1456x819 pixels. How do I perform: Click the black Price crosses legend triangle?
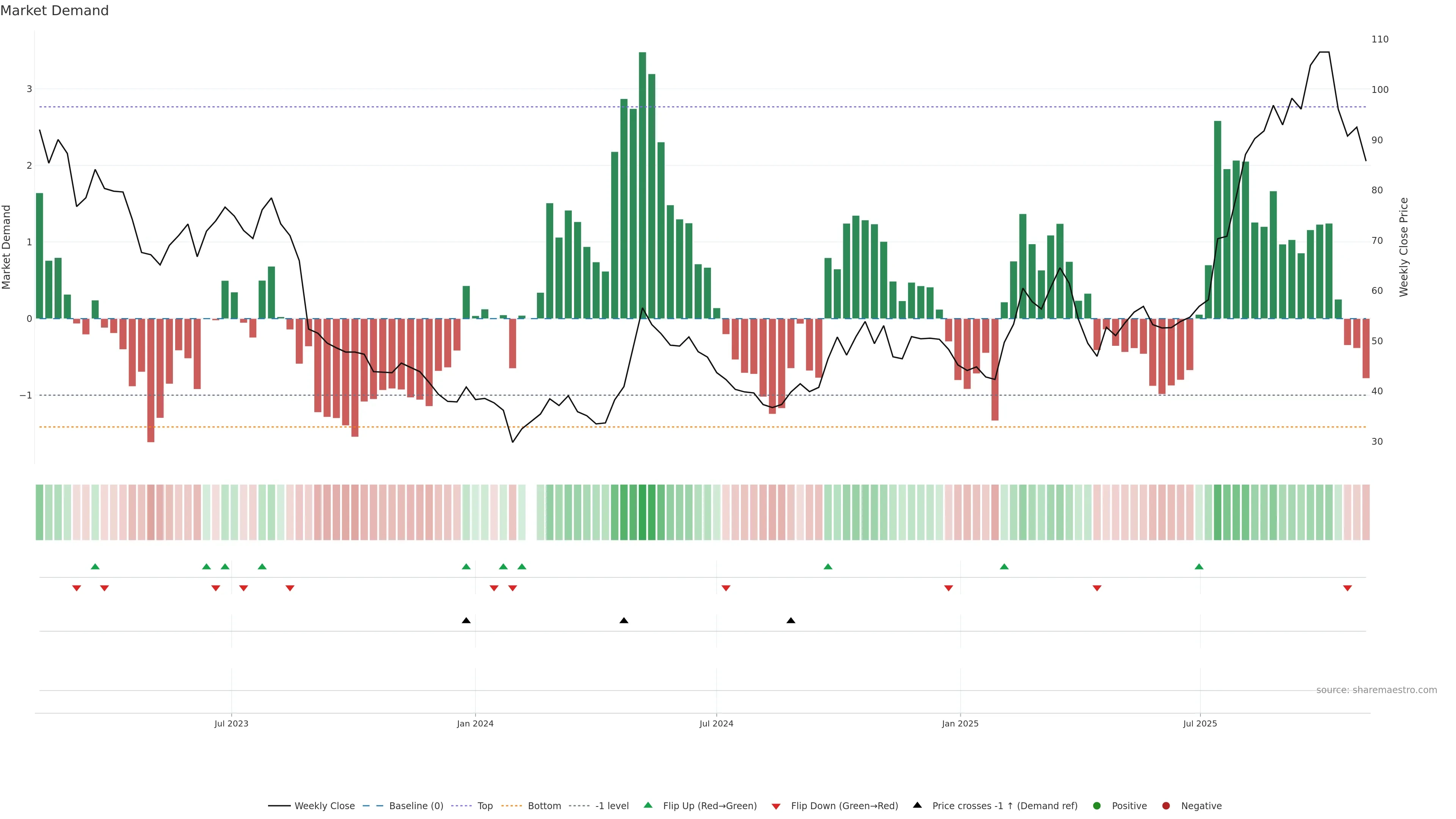tap(917, 805)
